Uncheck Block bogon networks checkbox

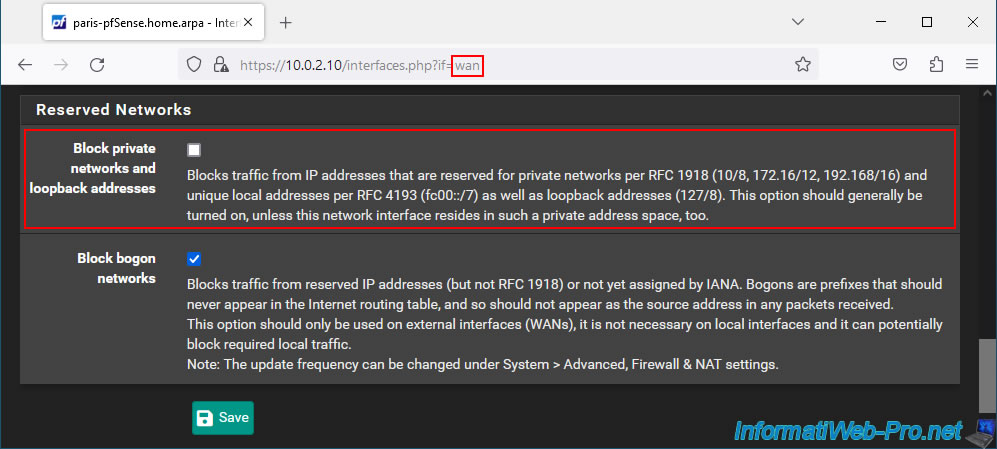(x=194, y=259)
